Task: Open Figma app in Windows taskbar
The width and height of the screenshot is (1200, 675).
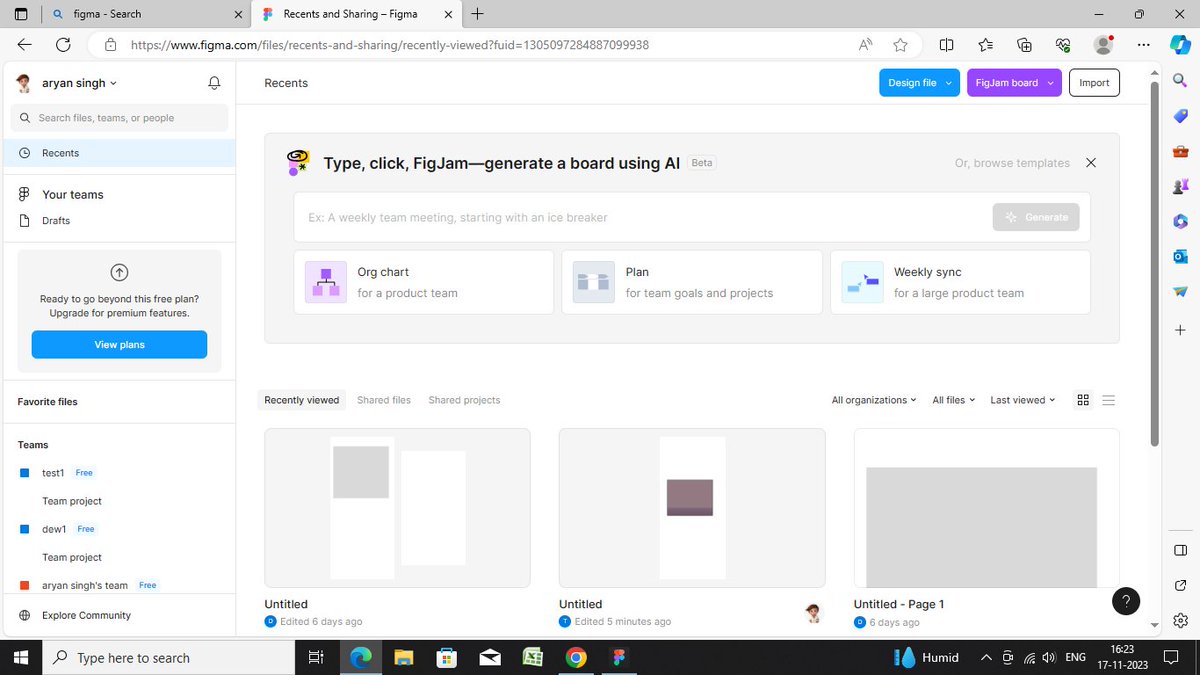Action: pos(619,658)
